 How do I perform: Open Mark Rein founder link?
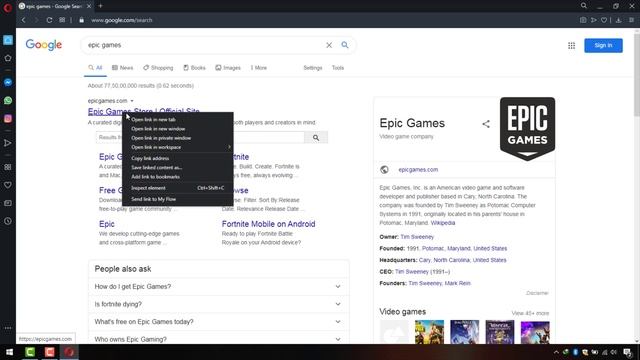pyautogui.click(x=458, y=283)
